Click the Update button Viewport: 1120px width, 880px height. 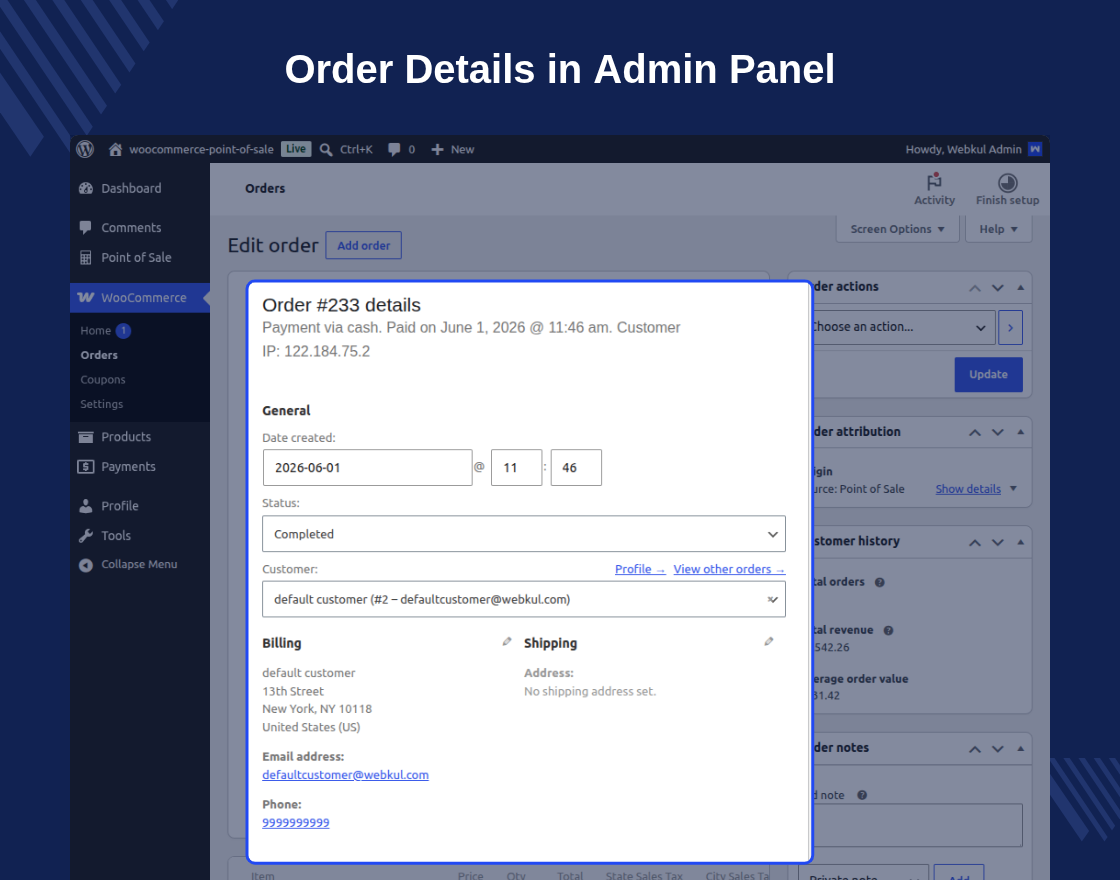click(988, 374)
